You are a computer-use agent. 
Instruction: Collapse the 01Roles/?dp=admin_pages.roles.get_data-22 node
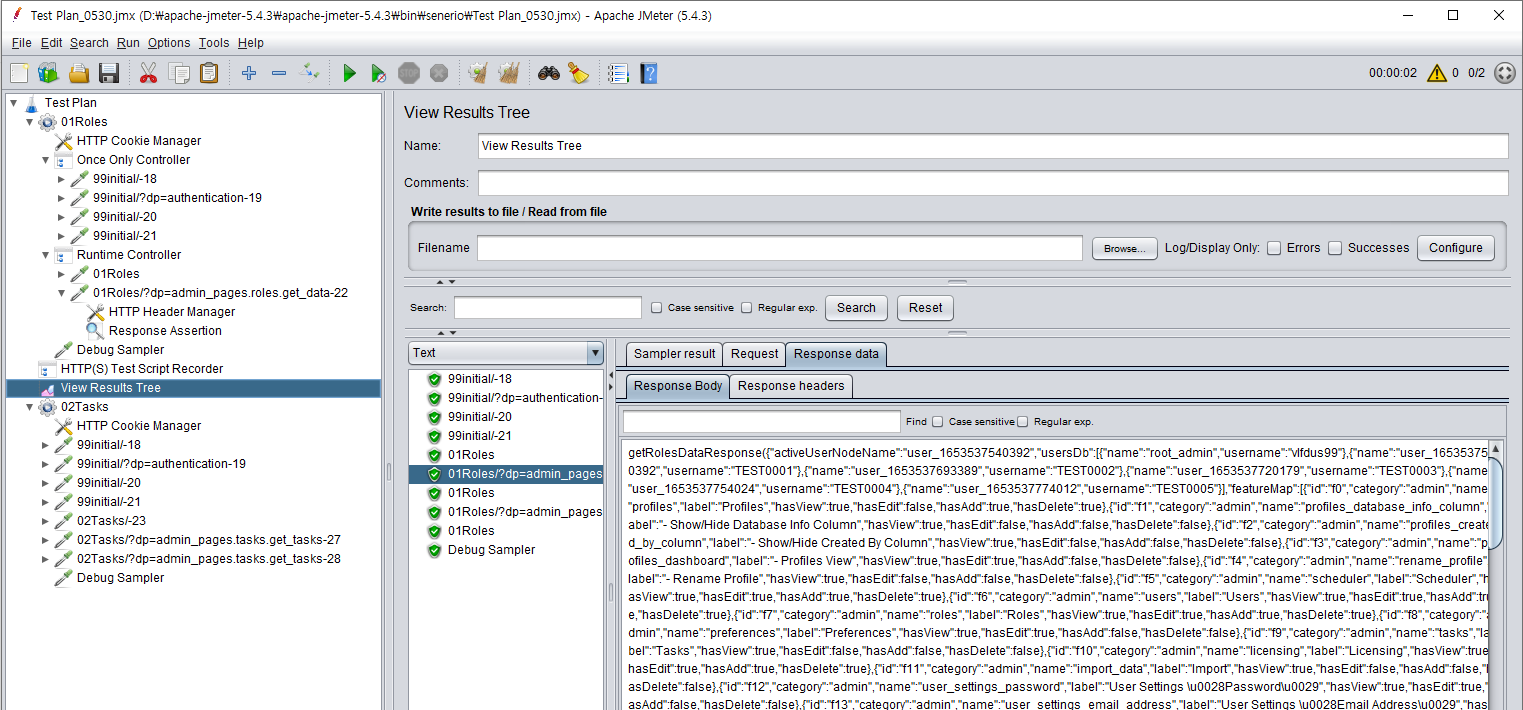click(61, 293)
